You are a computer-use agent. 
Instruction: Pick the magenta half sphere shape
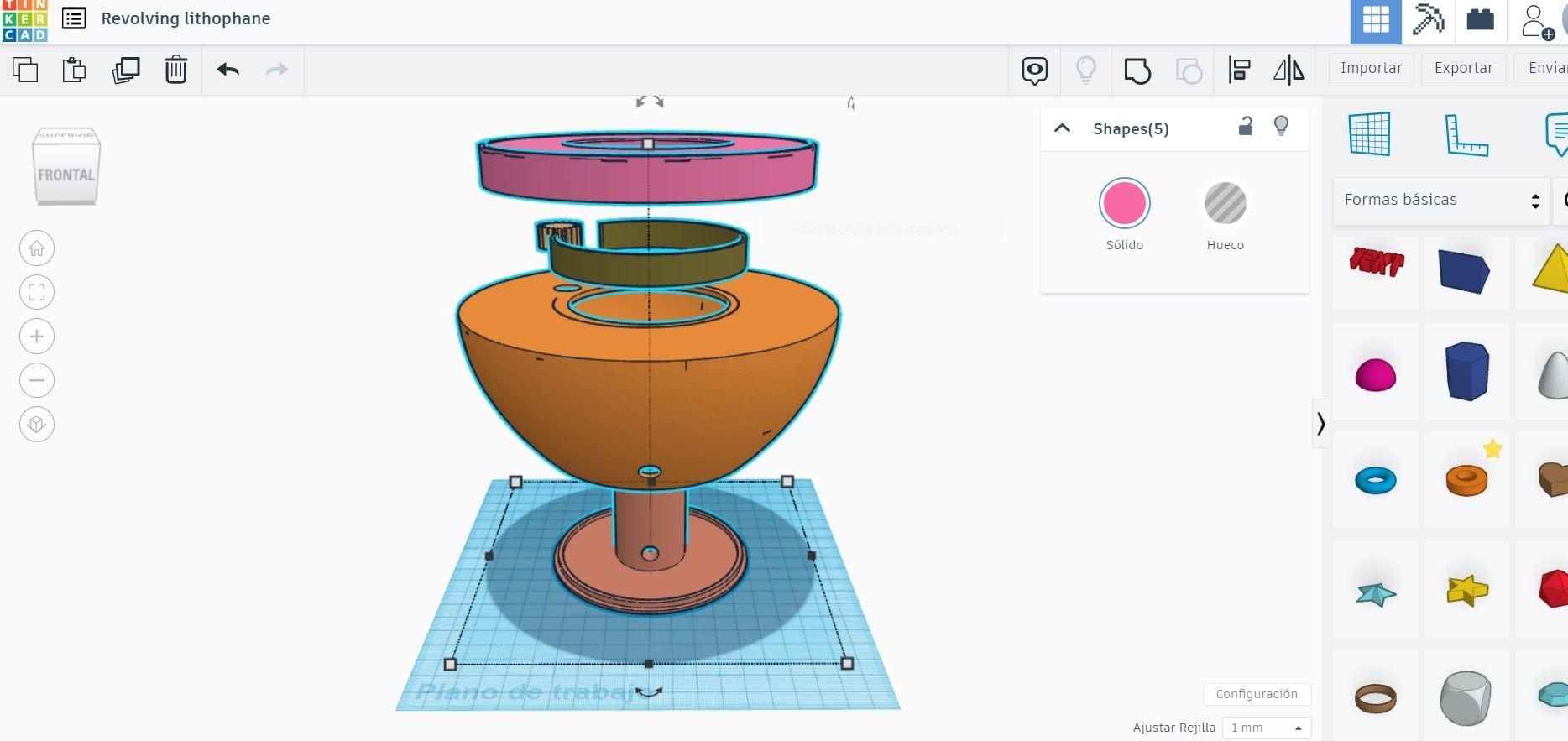point(1375,374)
